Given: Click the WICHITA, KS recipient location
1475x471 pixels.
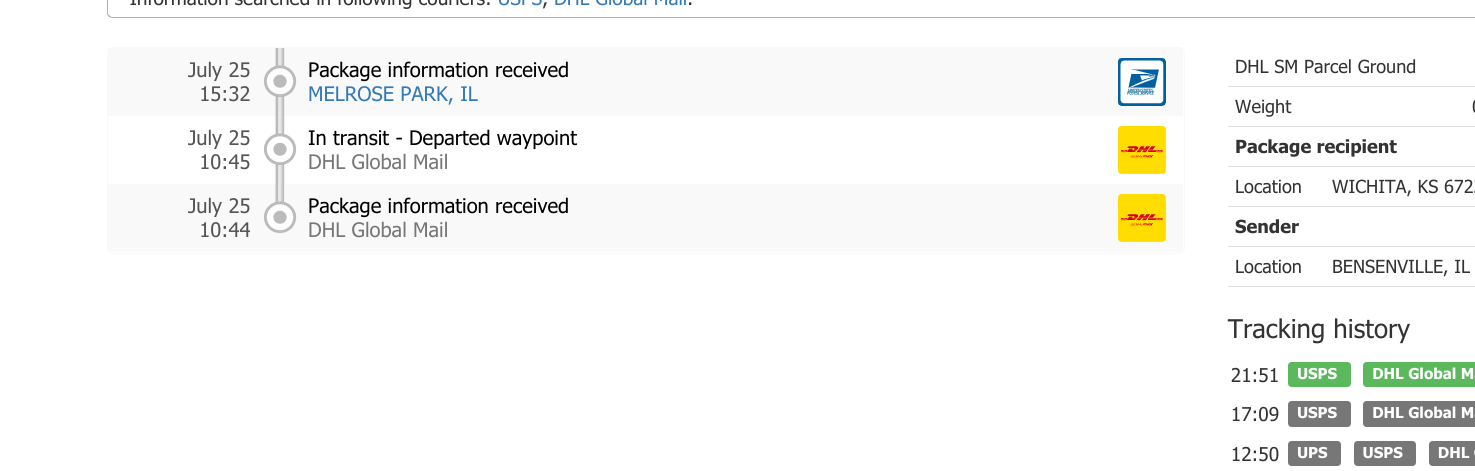Looking at the screenshot, I should tap(1402, 187).
